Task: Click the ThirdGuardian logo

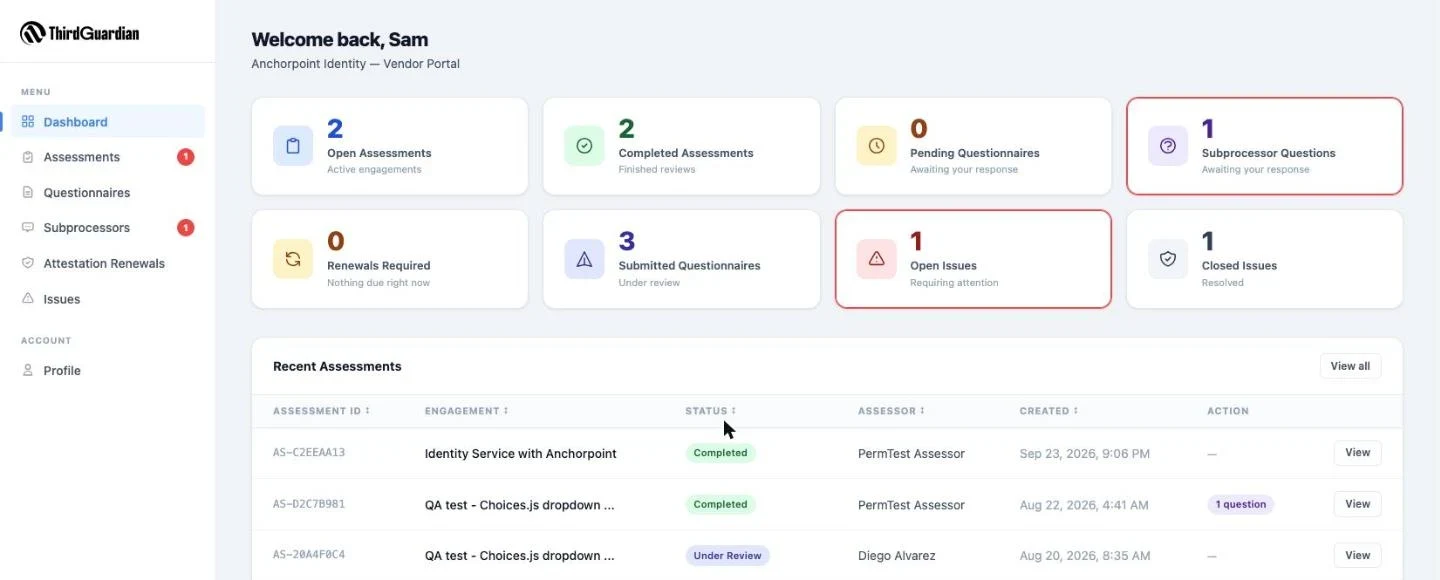Action: click(x=80, y=33)
